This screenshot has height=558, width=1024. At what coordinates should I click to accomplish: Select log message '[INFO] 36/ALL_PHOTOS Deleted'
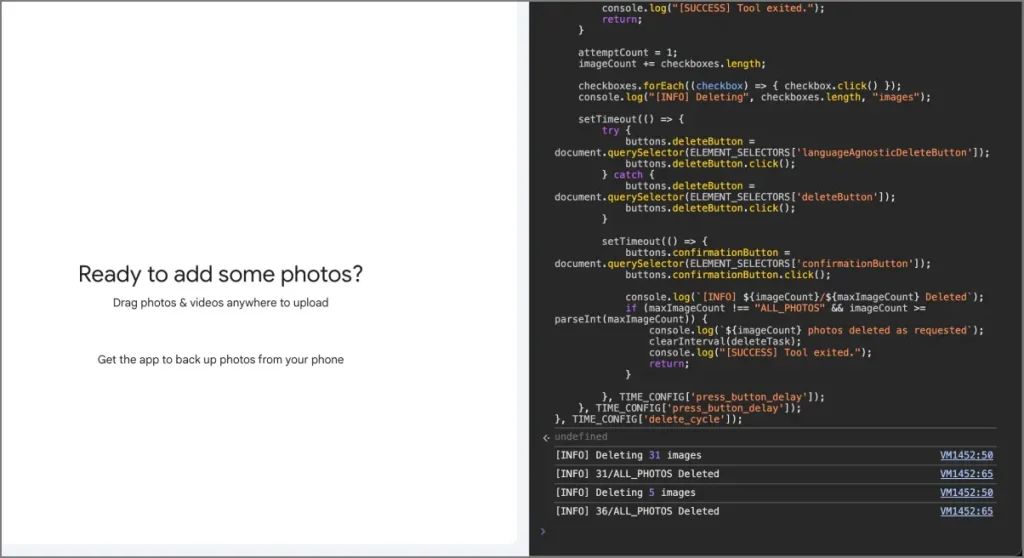click(637, 511)
